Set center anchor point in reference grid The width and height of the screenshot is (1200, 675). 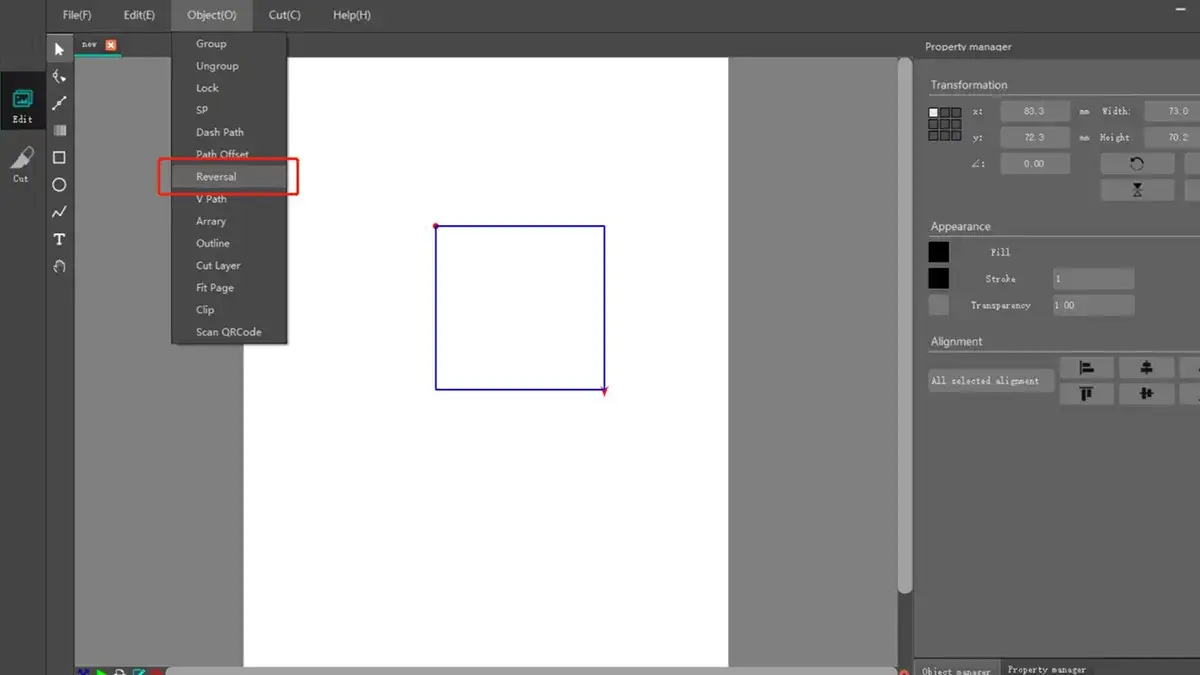click(x=945, y=124)
